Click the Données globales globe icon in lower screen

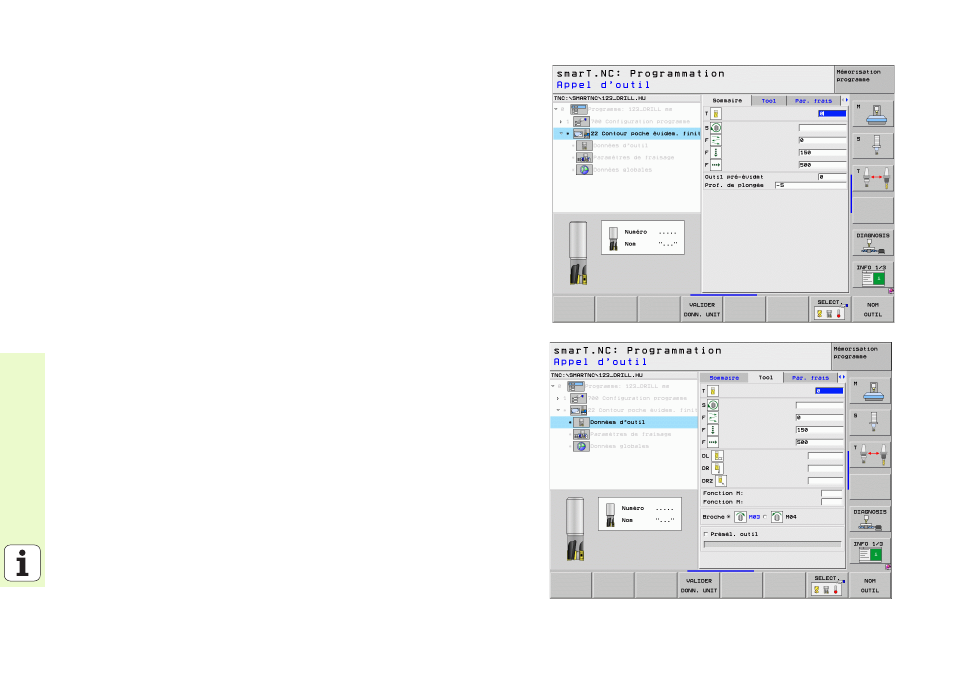click(x=581, y=447)
